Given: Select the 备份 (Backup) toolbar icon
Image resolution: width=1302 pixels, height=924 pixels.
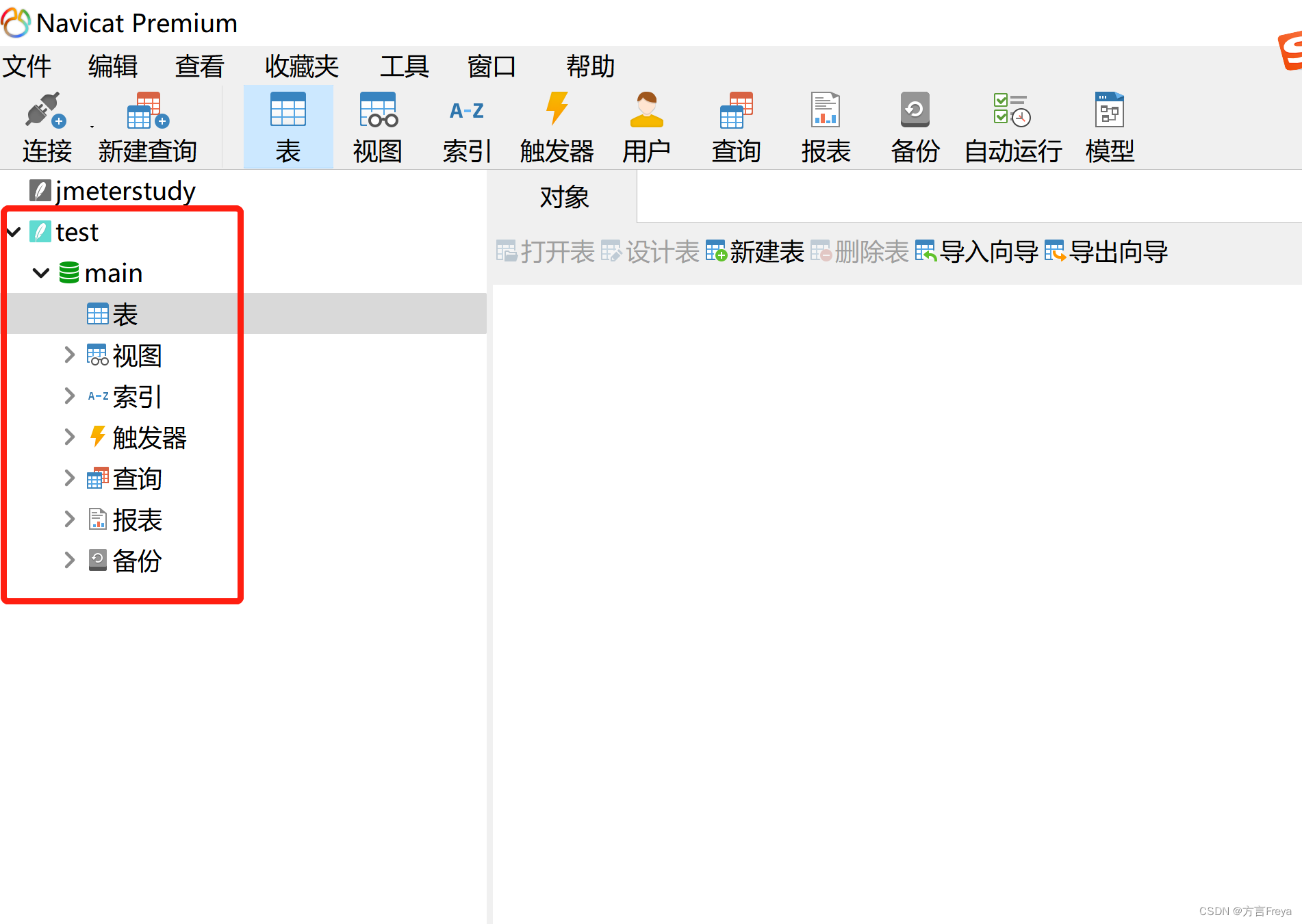Looking at the screenshot, I should (915, 125).
